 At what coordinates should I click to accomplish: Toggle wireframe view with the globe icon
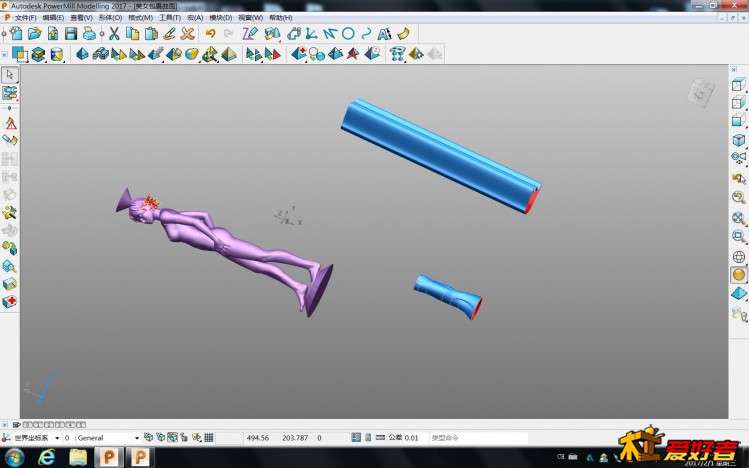click(738, 256)
